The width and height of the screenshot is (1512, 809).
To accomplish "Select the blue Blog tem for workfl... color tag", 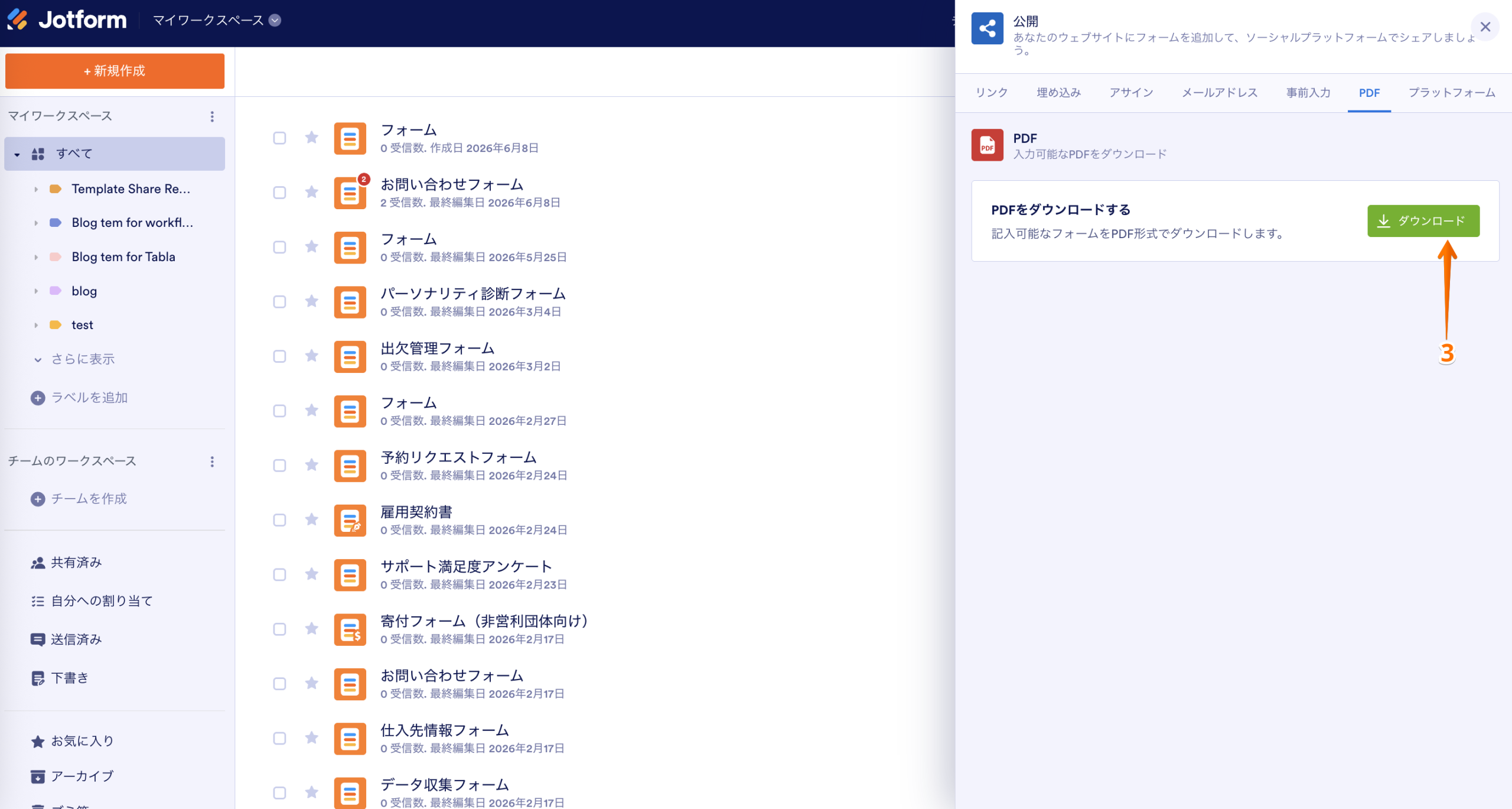I will tap(56, 223).
